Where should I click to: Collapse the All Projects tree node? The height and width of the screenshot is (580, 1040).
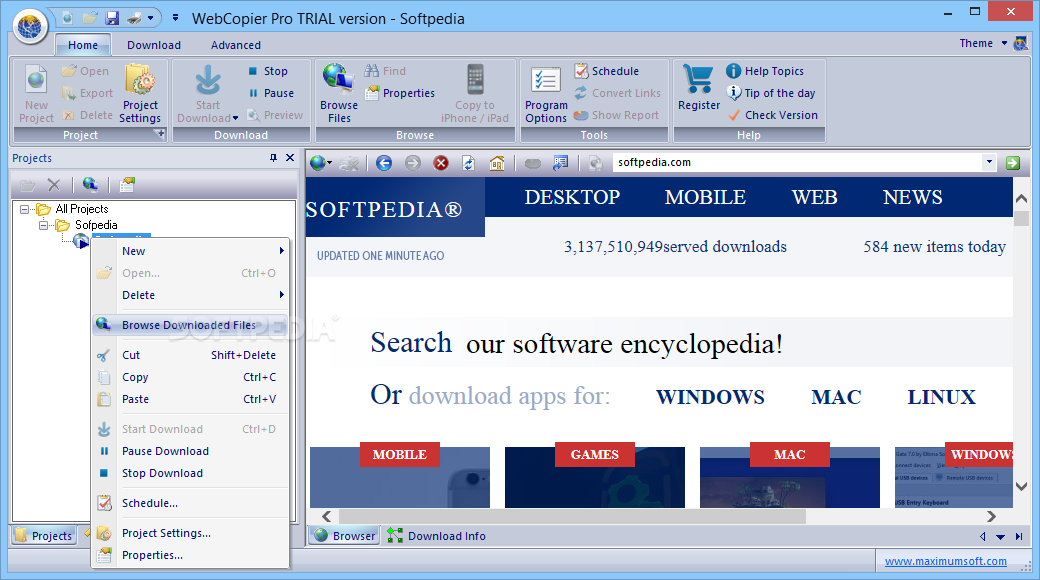pyautogui.click(x=24, y=209)
